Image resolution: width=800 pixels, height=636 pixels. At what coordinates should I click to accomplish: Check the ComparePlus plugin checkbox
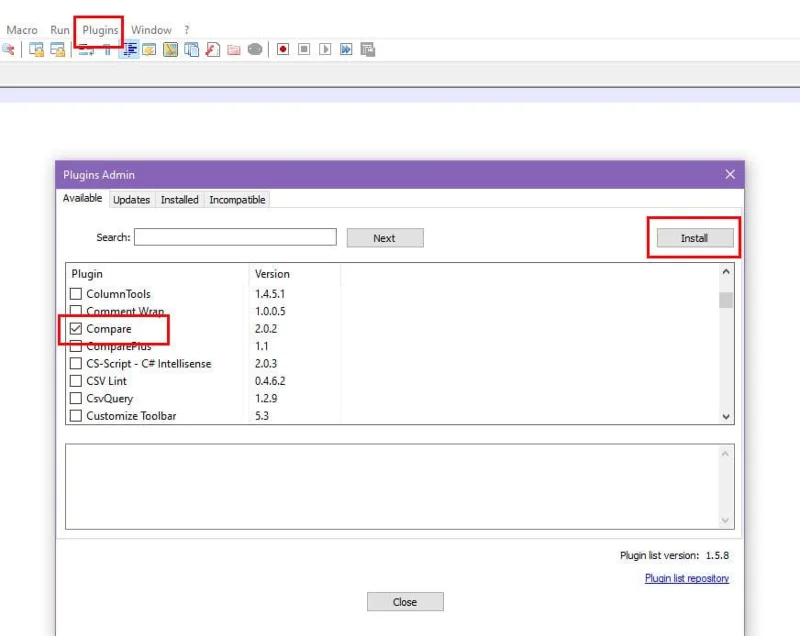pyautogui.click(x=76, y=347)
